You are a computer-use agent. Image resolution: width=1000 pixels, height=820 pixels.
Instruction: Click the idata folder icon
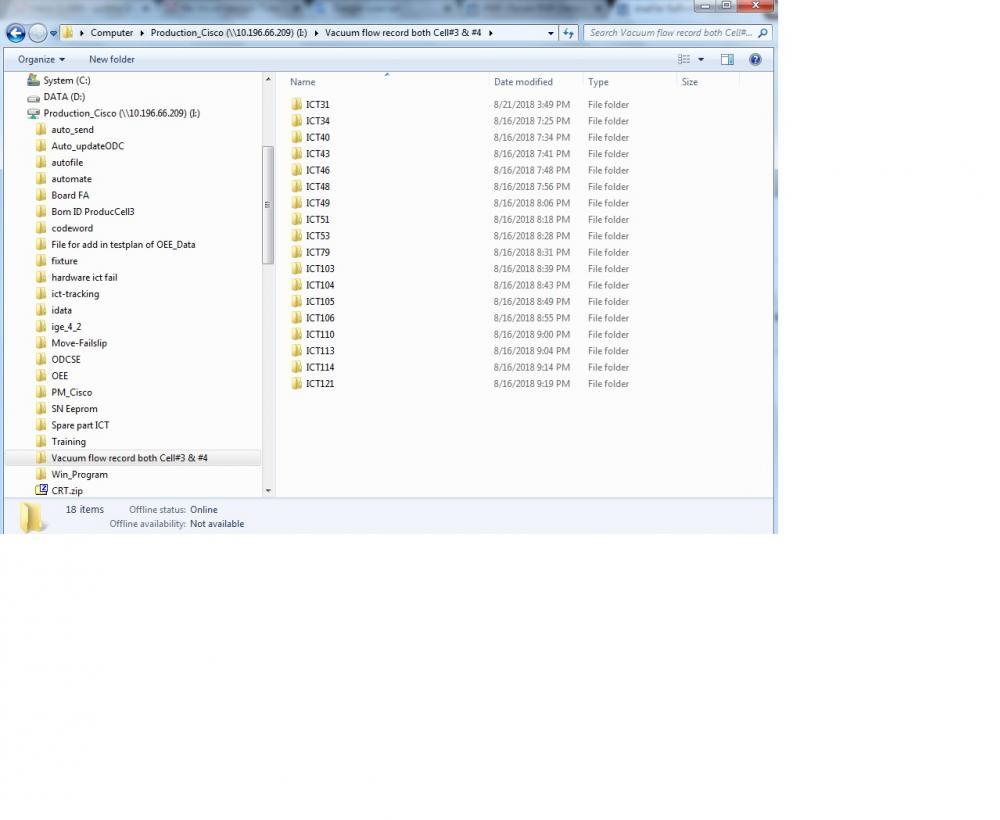(x=41, y=311)
